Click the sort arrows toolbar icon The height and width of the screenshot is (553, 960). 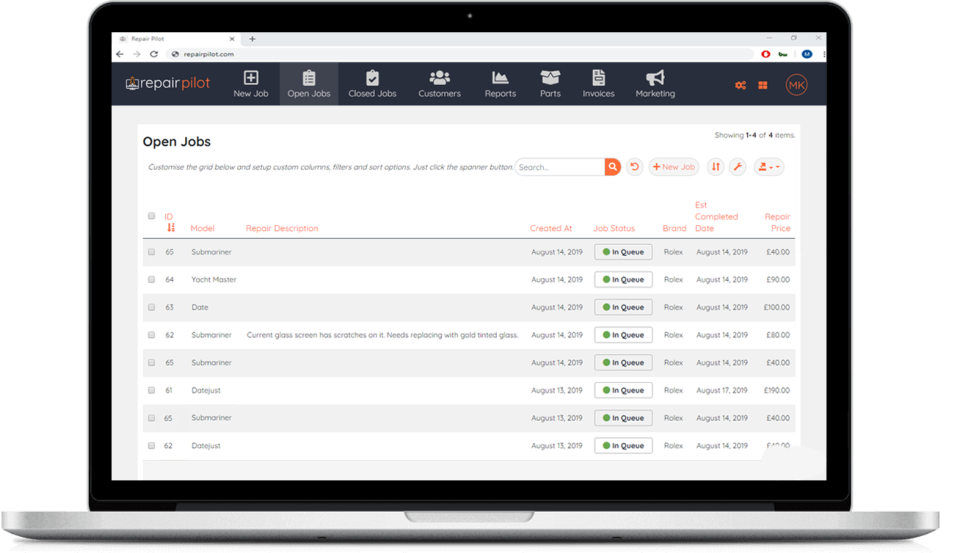tap(715, 167)
